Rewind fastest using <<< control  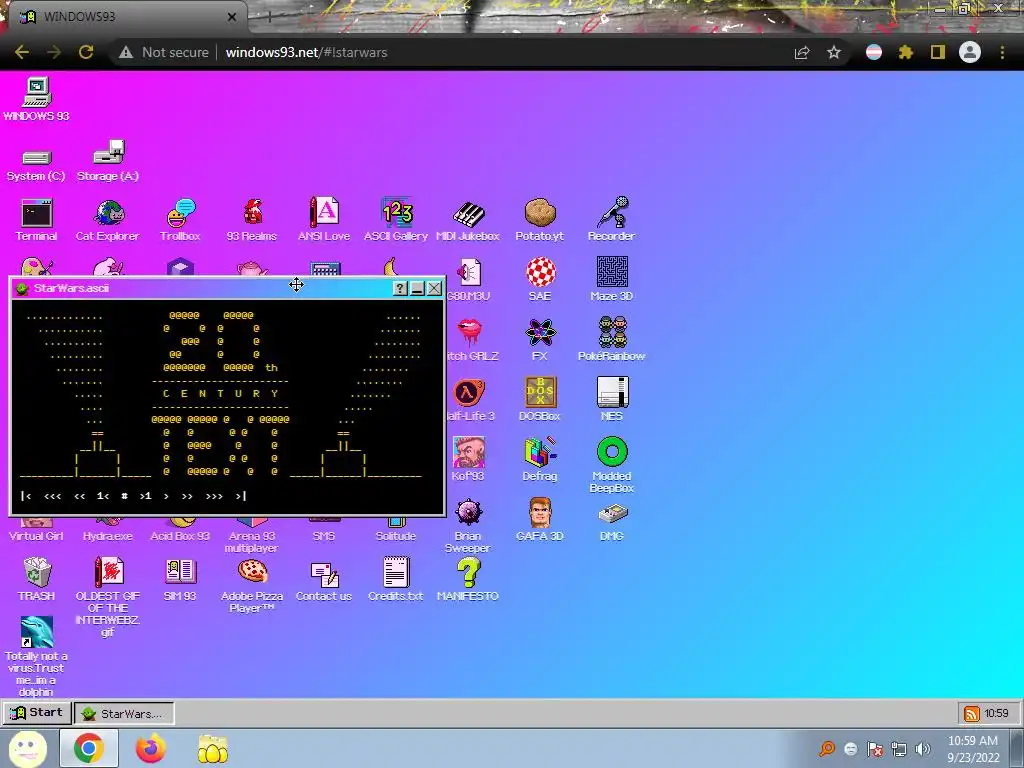coord(52,496)
